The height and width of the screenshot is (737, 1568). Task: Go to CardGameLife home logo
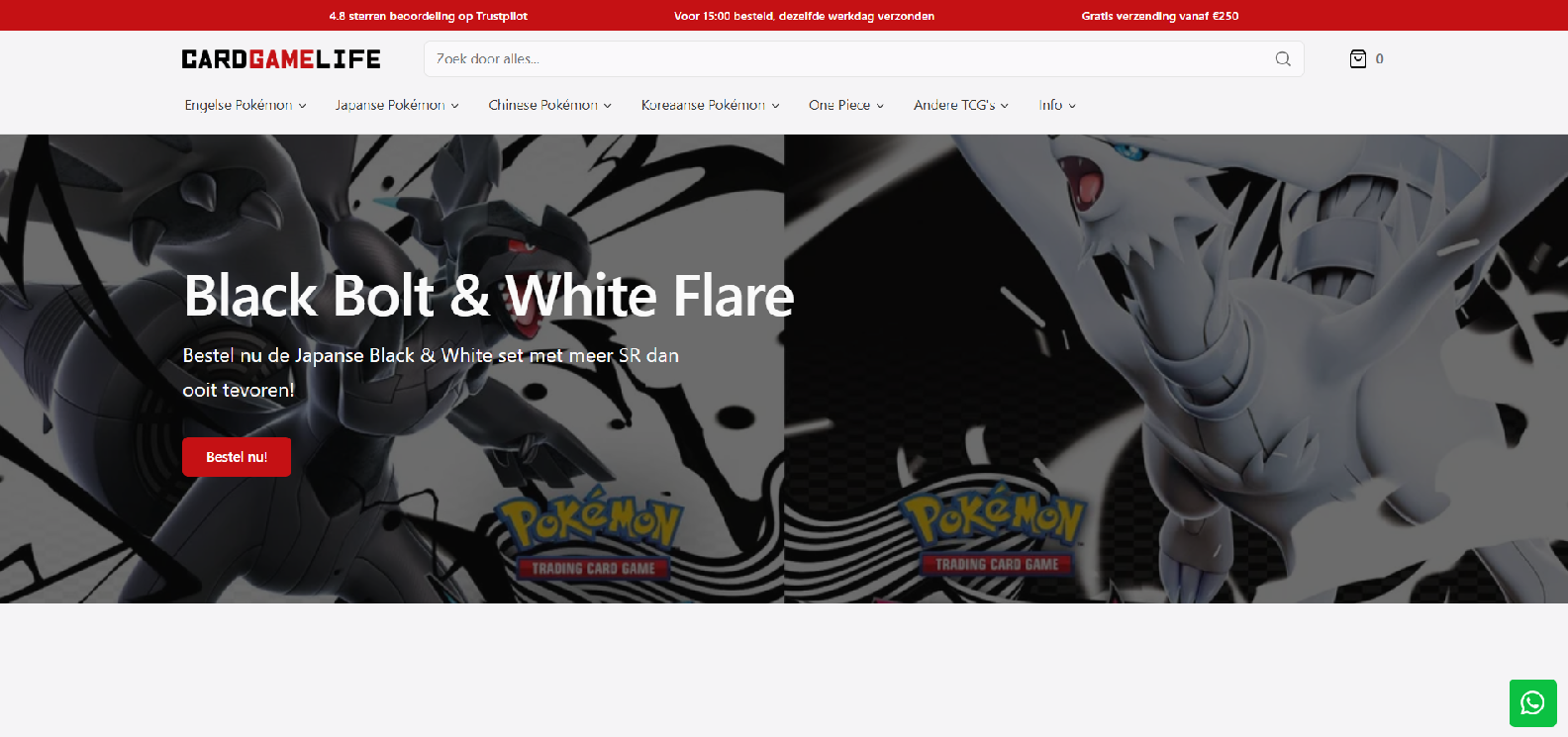pos(281,59)
